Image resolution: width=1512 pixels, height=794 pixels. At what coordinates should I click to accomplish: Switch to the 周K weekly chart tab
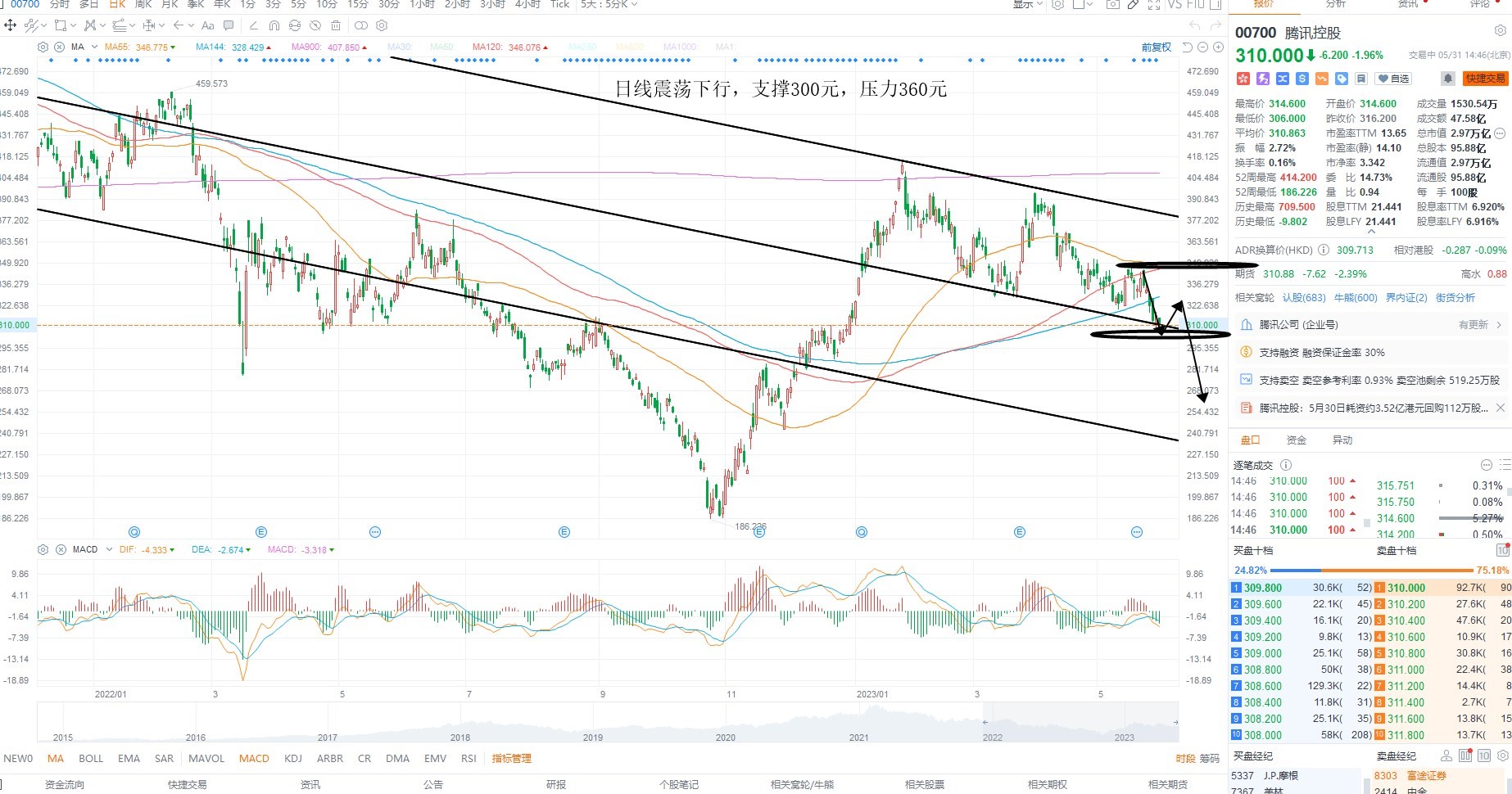pos(143,4)
